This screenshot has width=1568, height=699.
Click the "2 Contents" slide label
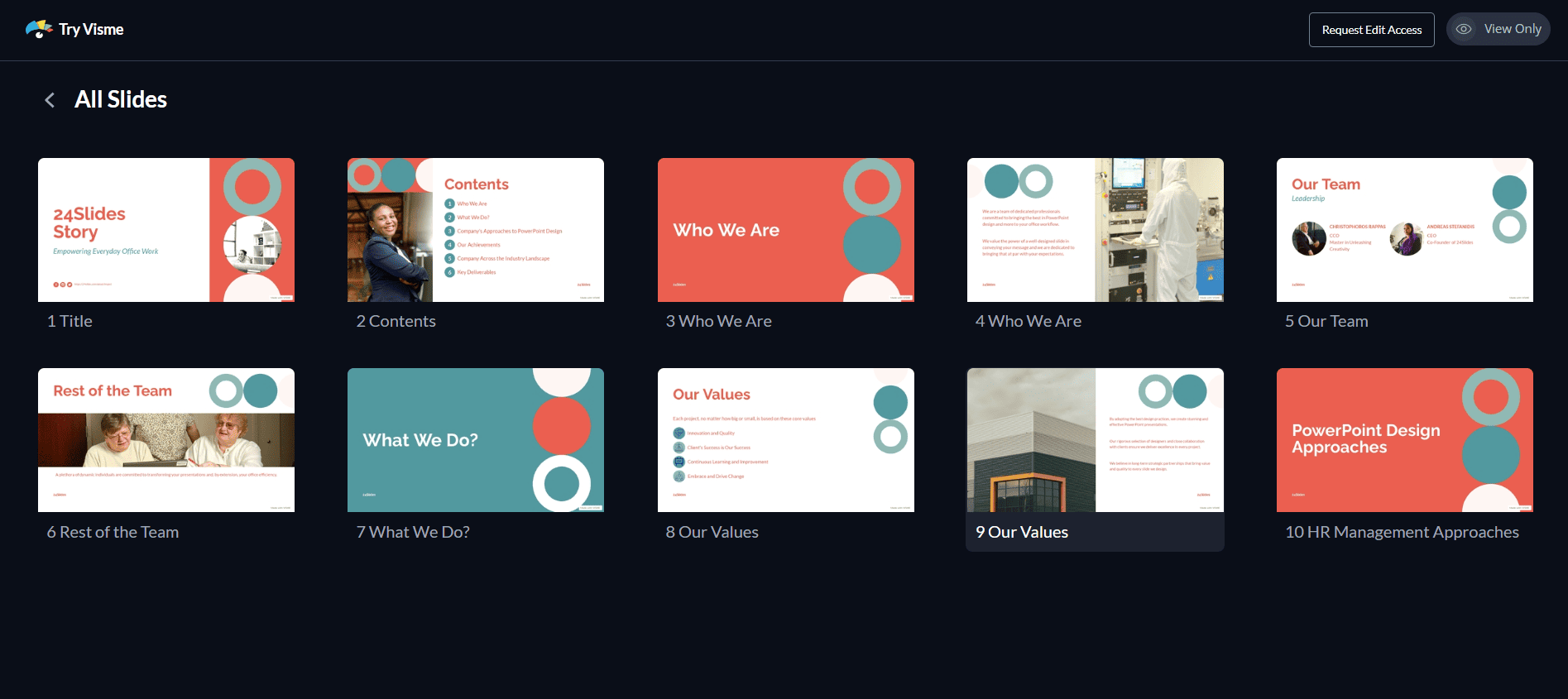[396, 321]
